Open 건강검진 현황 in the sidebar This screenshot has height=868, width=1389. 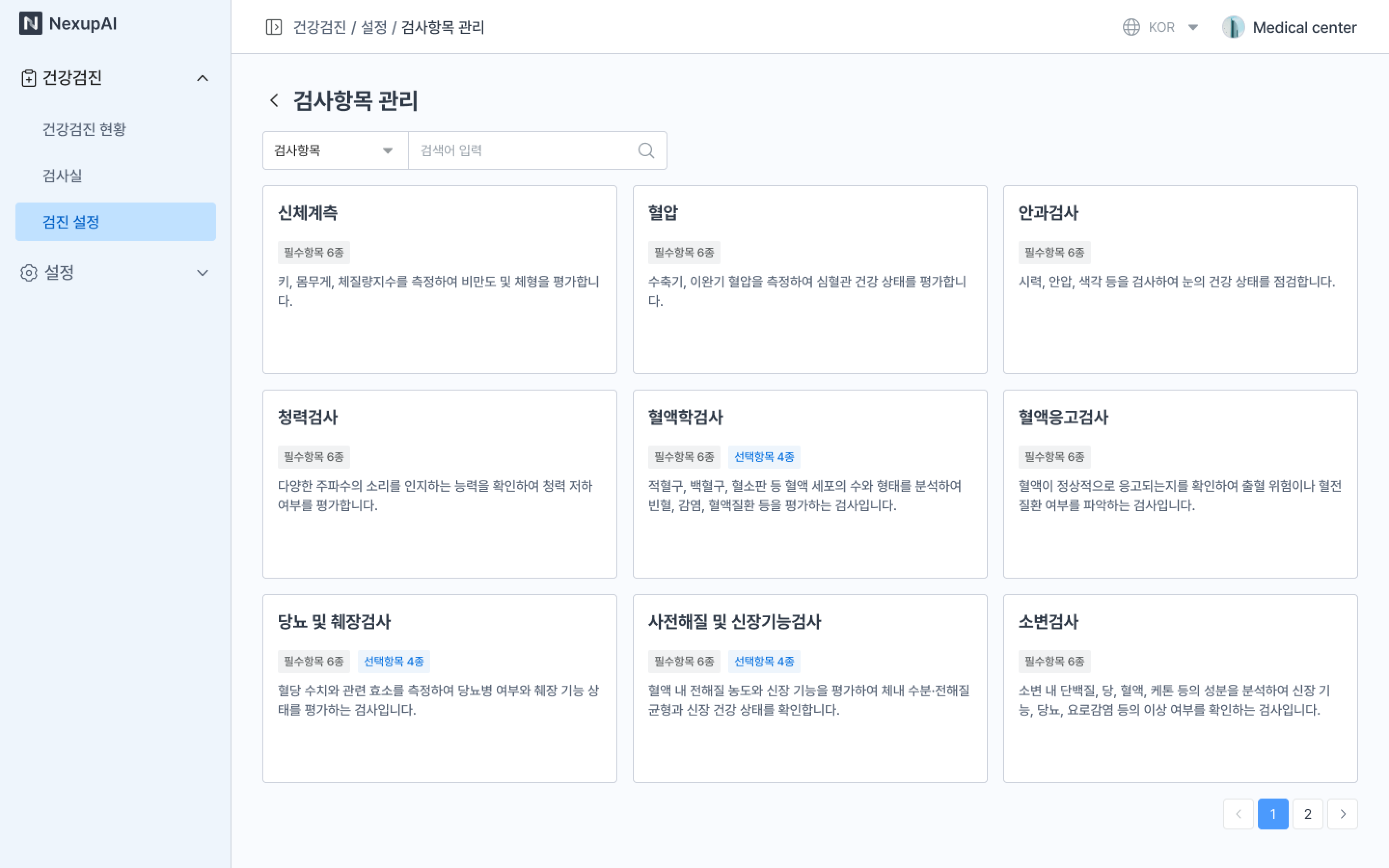click(x=84, y=129)
